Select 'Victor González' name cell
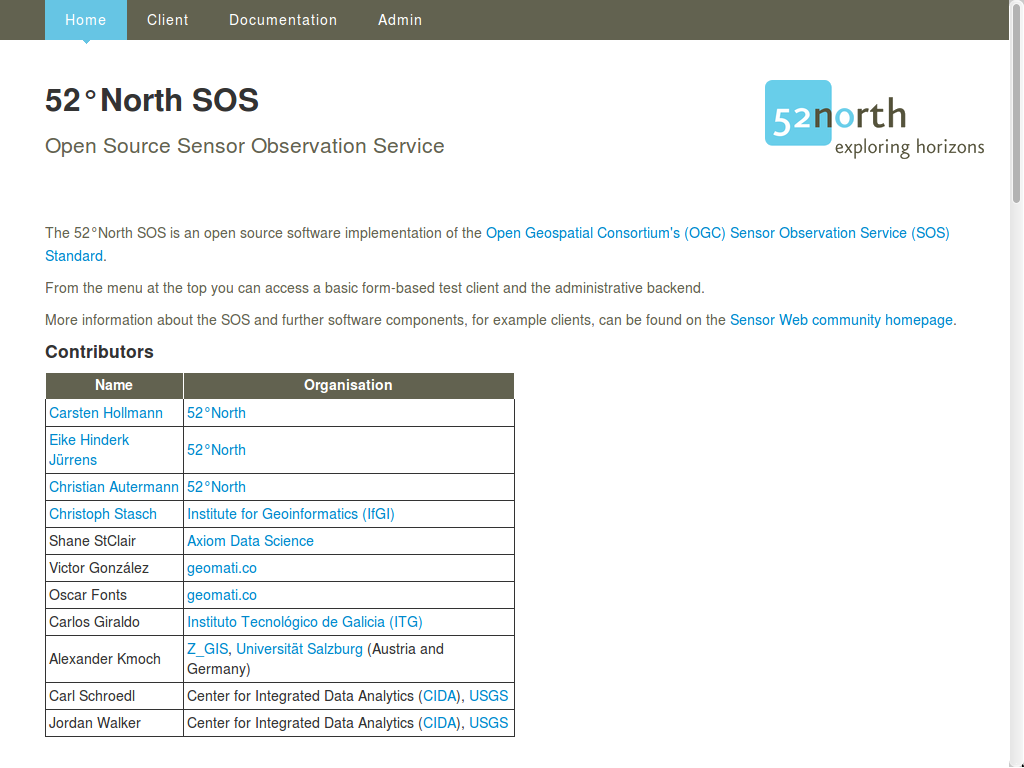 [x=114, y=568]
